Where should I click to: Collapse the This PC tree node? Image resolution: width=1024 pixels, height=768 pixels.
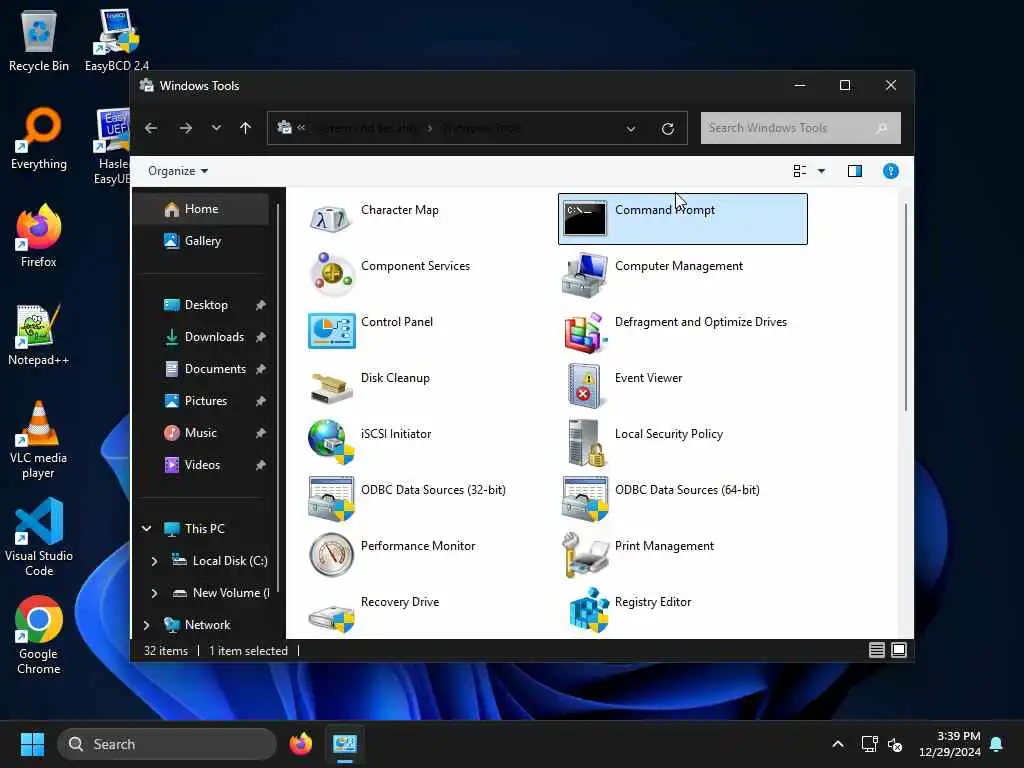tap(147, 528)
